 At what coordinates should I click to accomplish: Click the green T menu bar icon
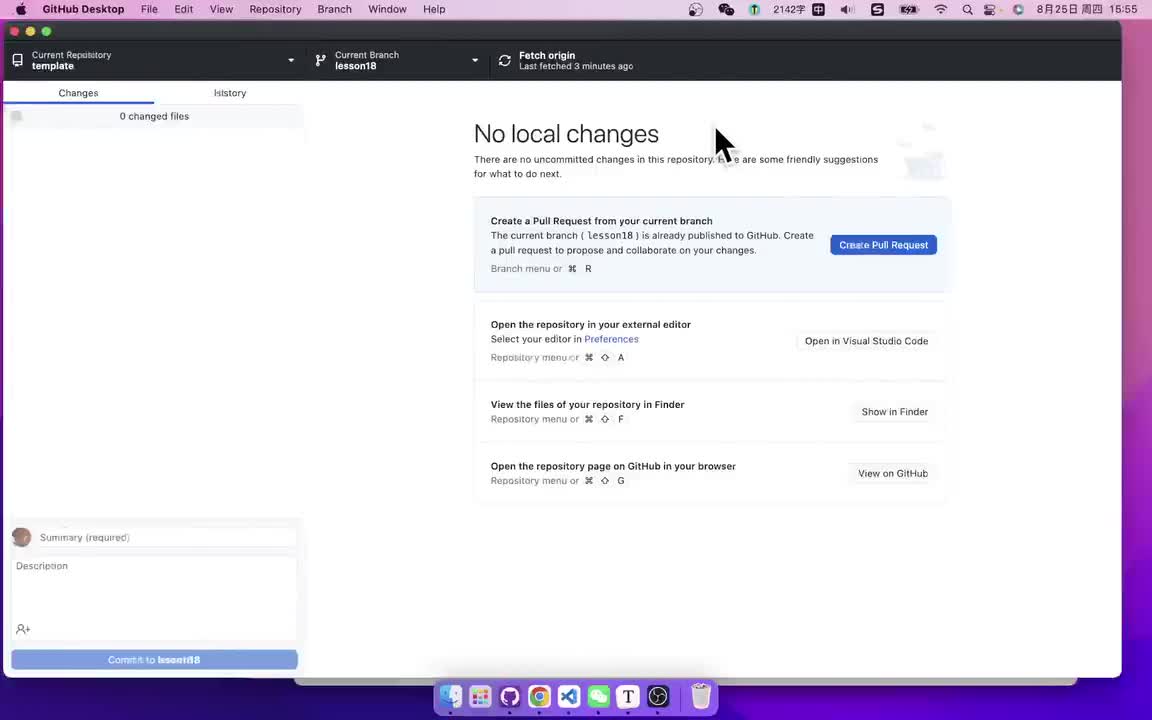tap(755, 10)
